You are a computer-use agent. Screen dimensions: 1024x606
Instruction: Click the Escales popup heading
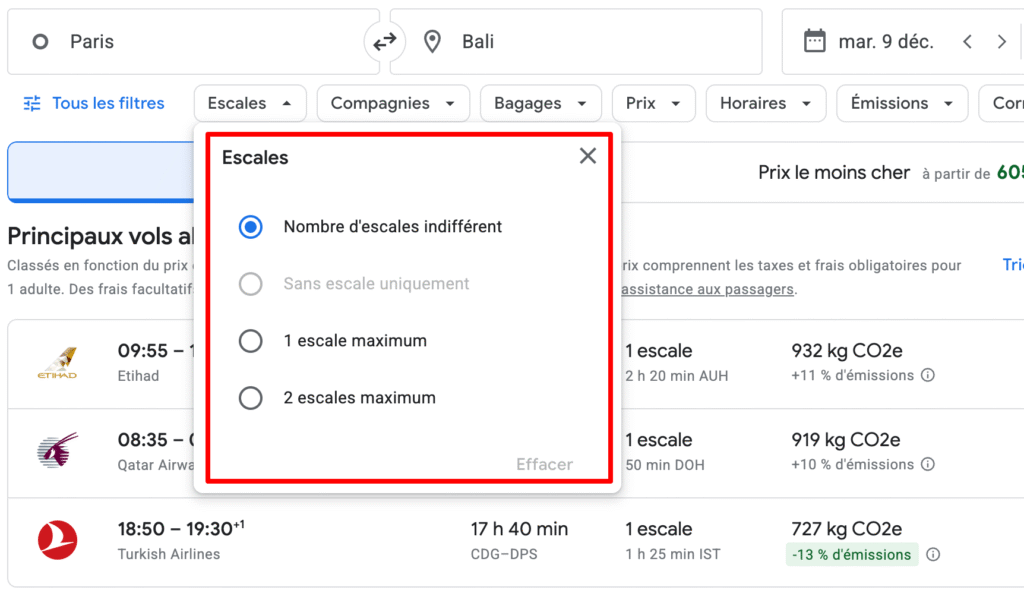255,157
